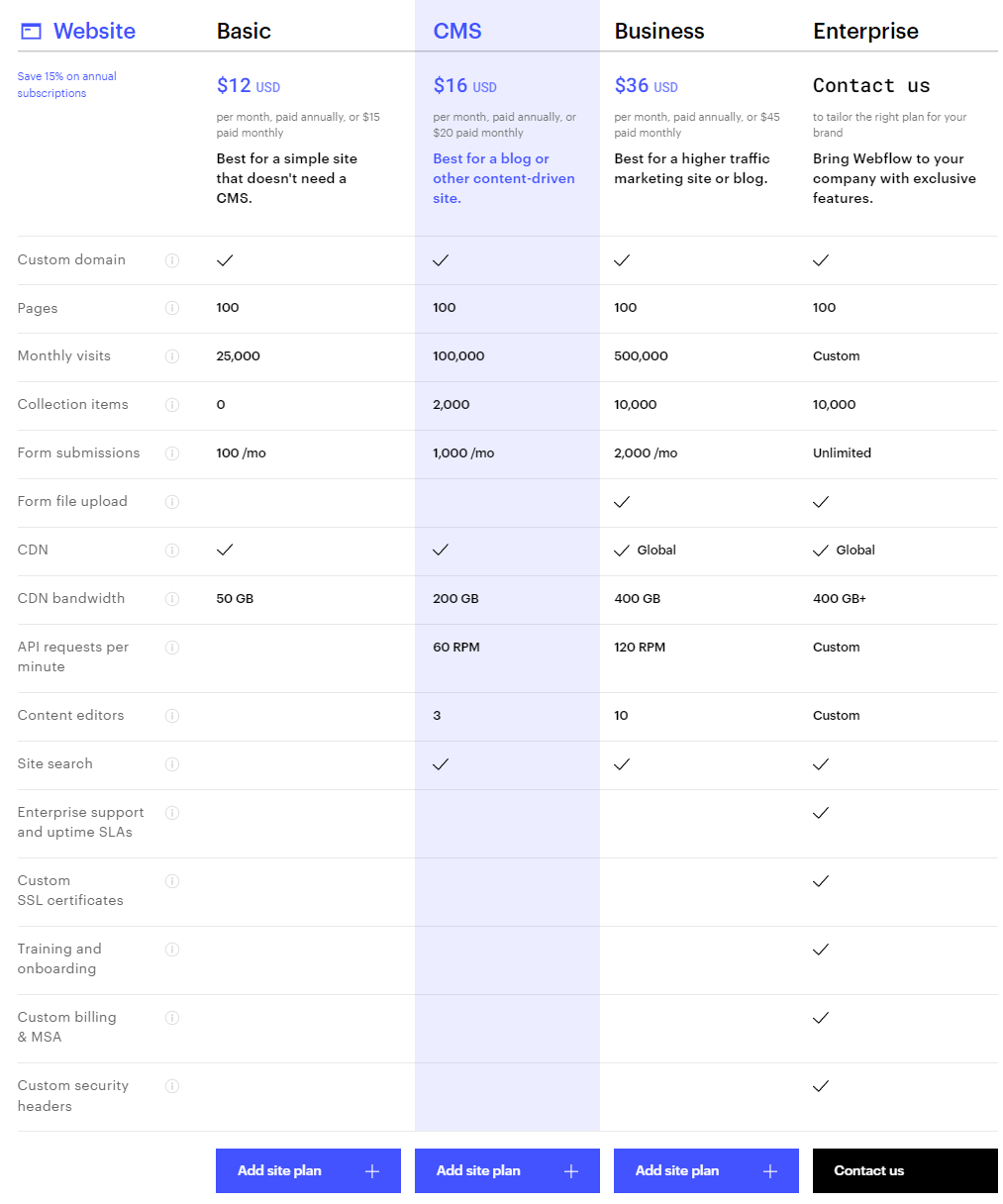Screen dimensions: 1003x1204
Task: Click the info icon for Training and onboarding
Action: 172,950
